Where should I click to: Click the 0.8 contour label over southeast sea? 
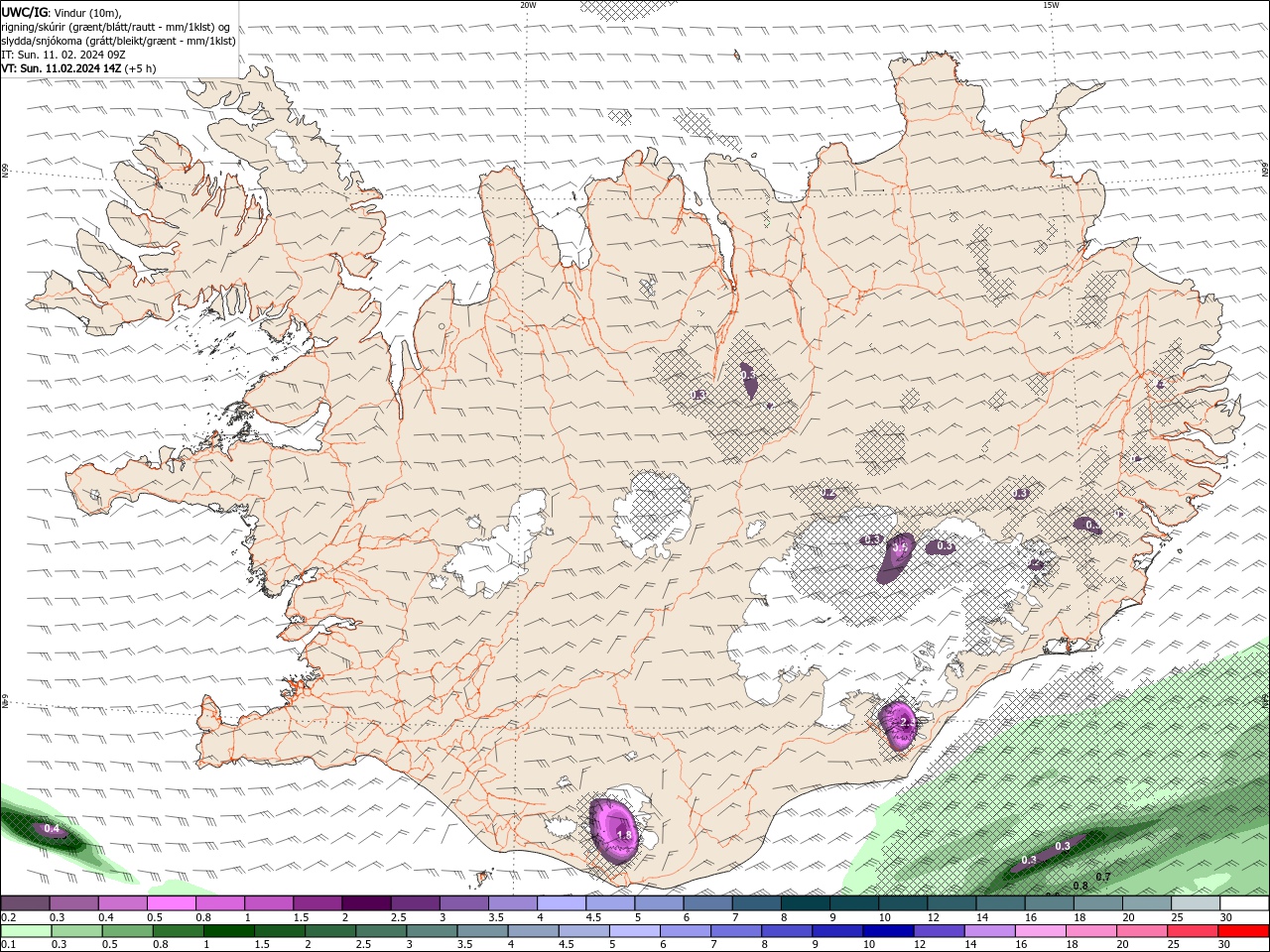[1080, 886]
